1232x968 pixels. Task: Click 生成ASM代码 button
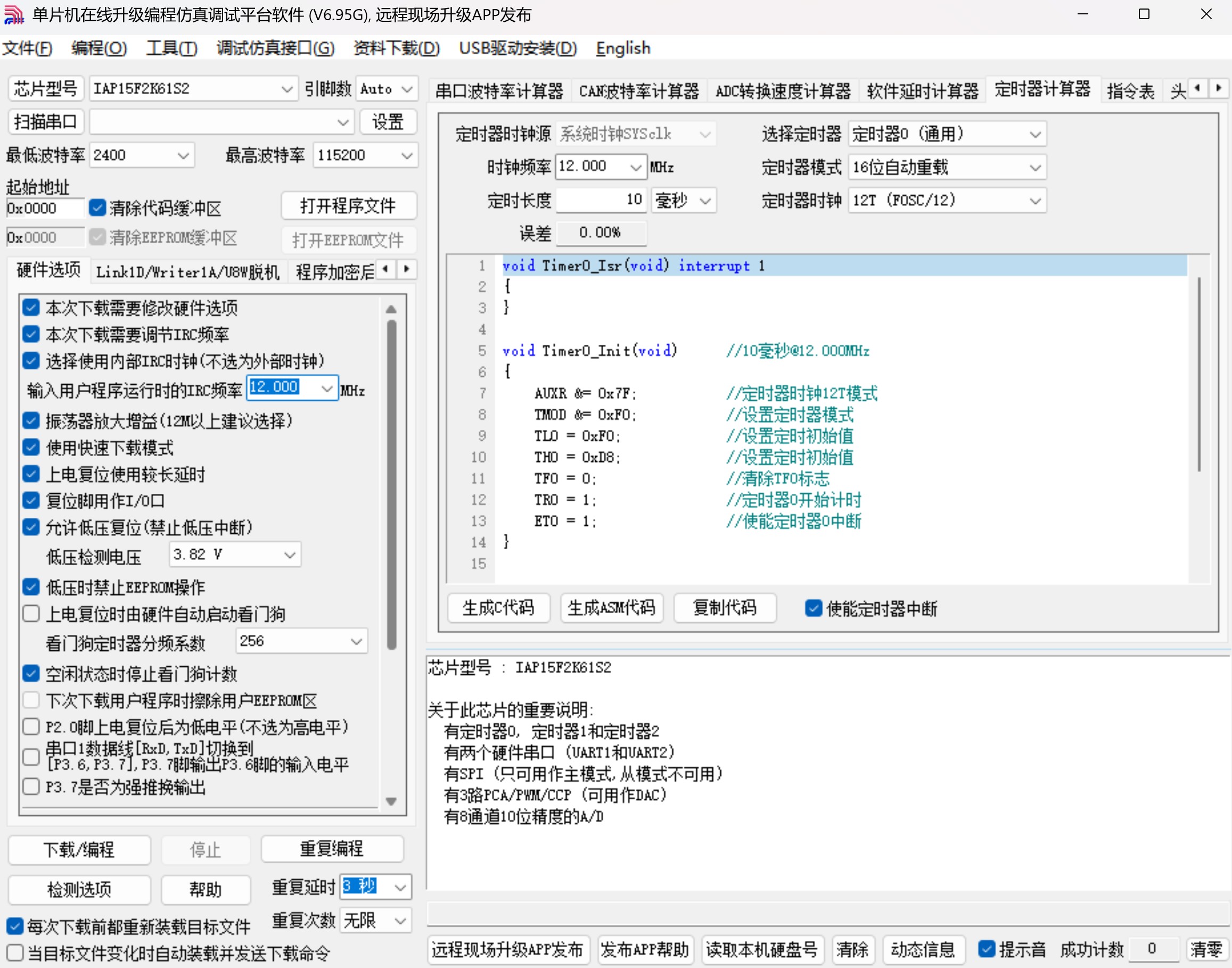tap(611, 608)
